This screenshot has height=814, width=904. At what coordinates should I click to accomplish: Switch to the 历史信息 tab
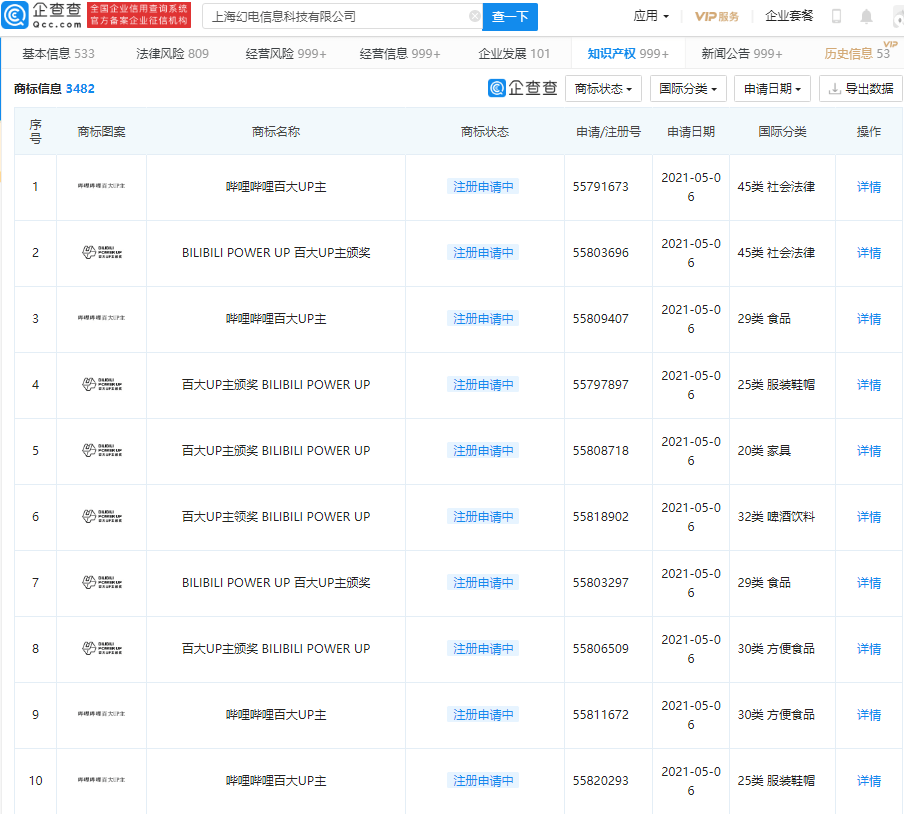[x=857, y=54]
